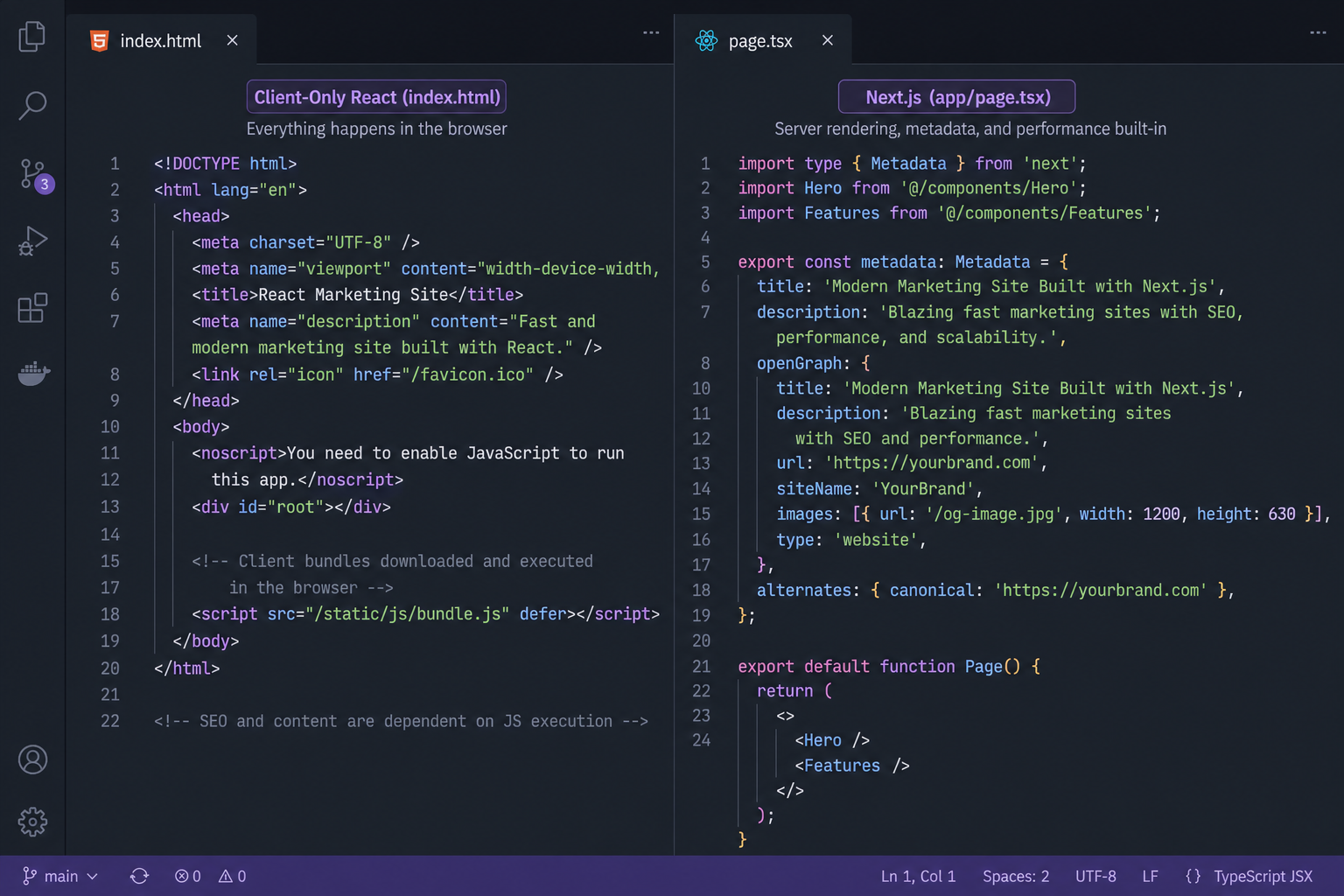
Task: Open the Extensions view icon
Action: [x=32, y=307]
